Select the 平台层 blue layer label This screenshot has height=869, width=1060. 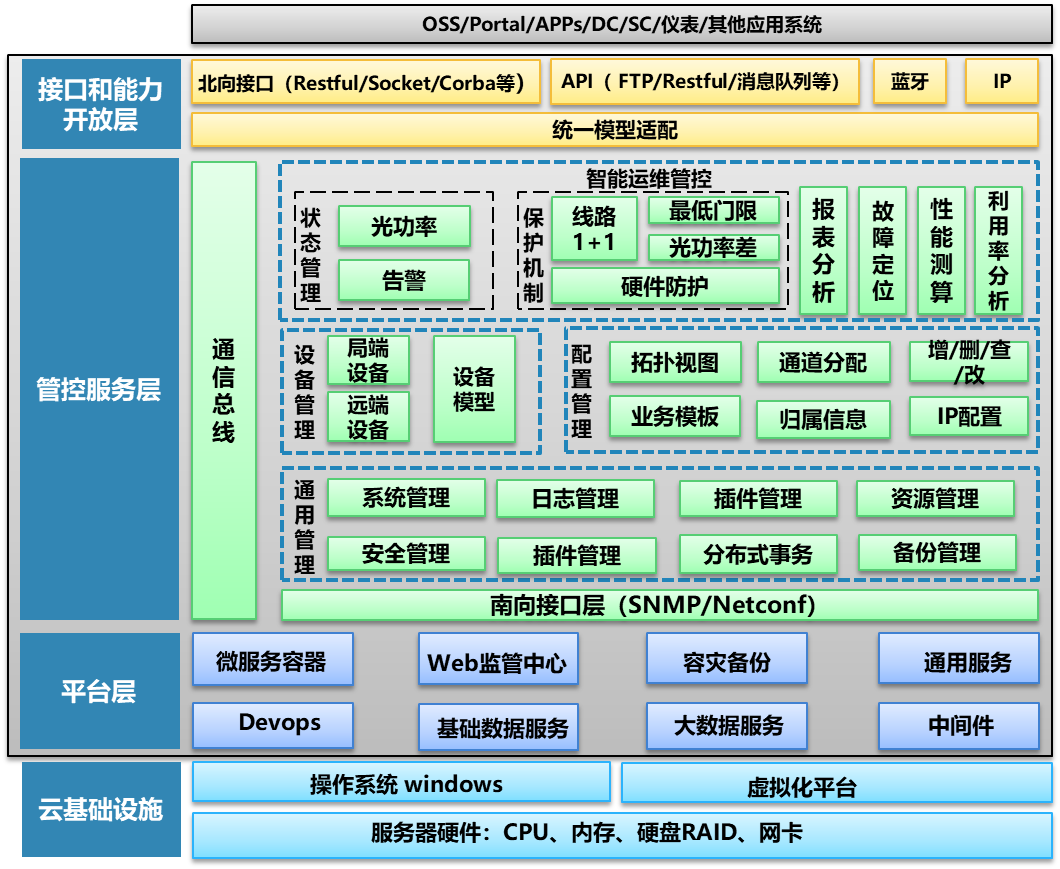[x=99, y=691]
